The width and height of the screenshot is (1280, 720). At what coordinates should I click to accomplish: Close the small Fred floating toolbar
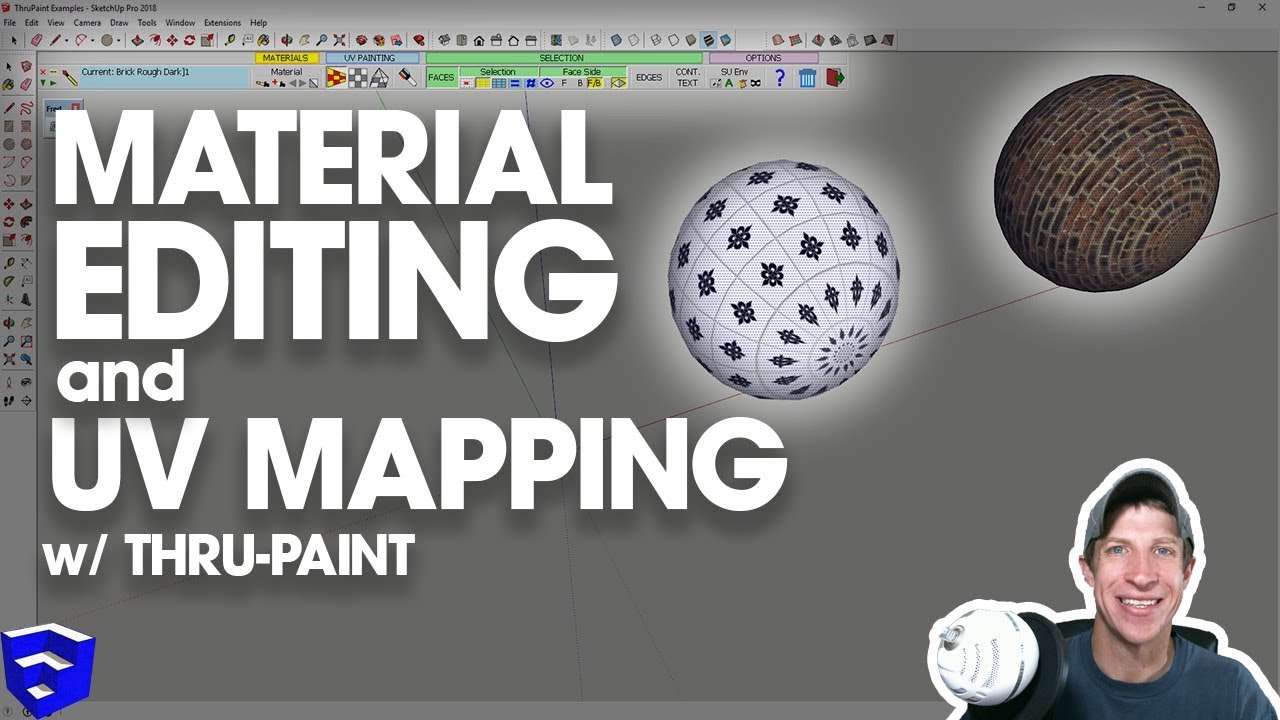[76, 107]
